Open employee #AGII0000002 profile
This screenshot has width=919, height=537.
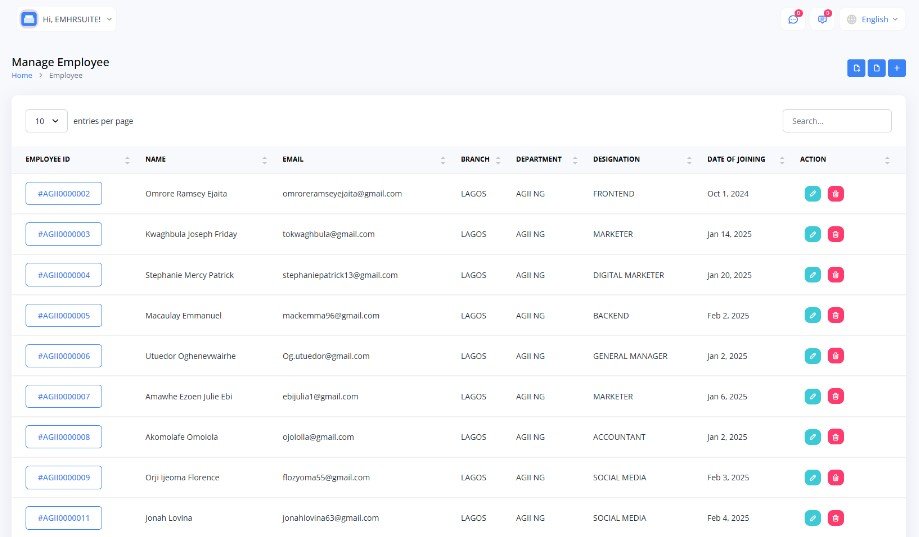click(x=63, y=193)
